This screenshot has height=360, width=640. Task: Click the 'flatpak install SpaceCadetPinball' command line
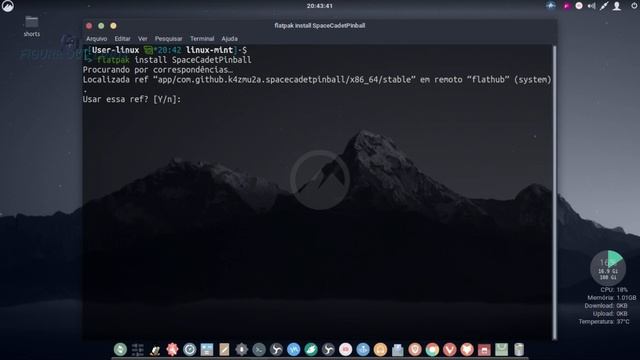click(x=174, y=60)
